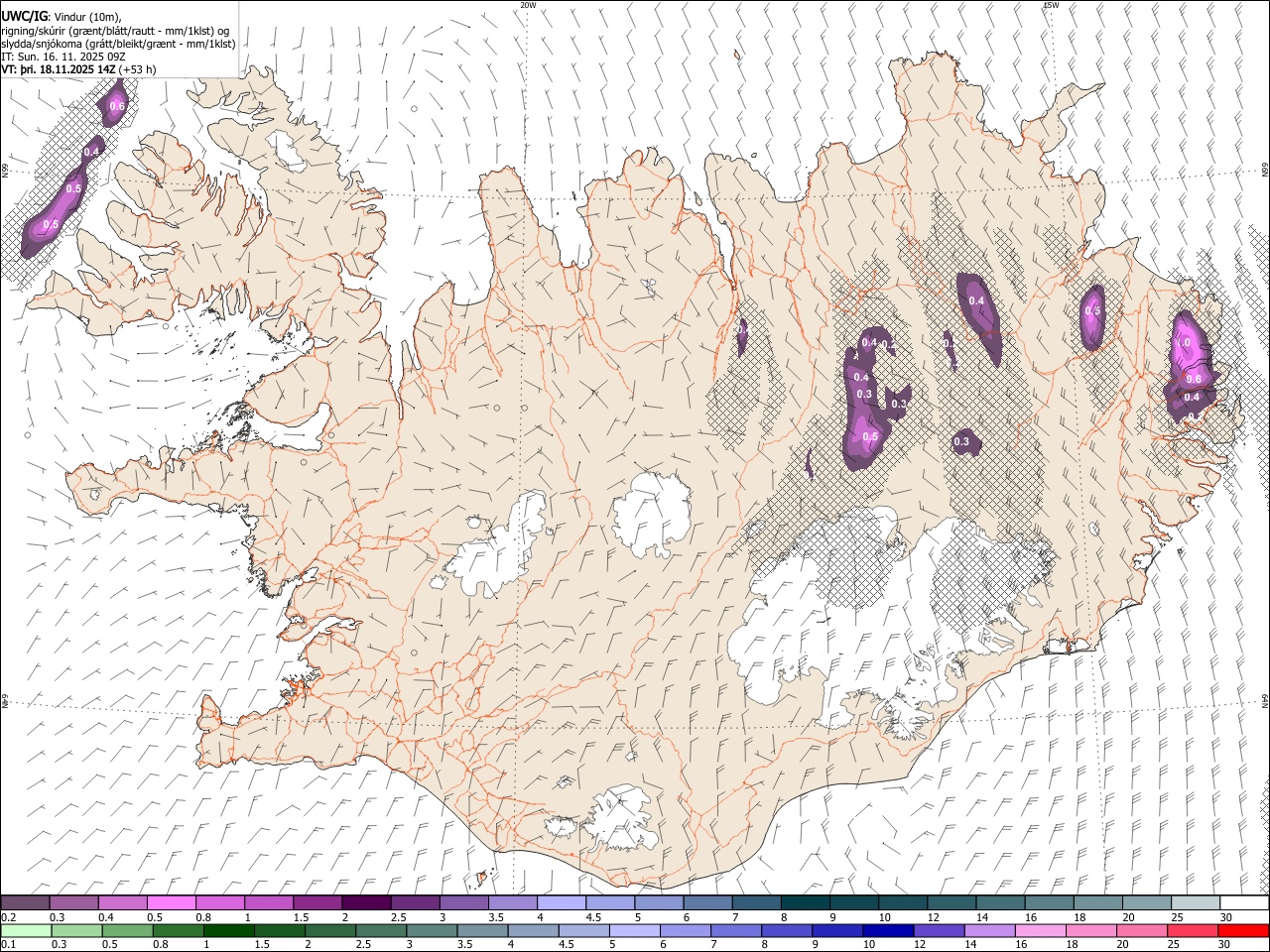1270x952 pixels.
Task: Click the top legend row swatch labeled 3.5
Action: pyautogui.click(x=513, y=903)
